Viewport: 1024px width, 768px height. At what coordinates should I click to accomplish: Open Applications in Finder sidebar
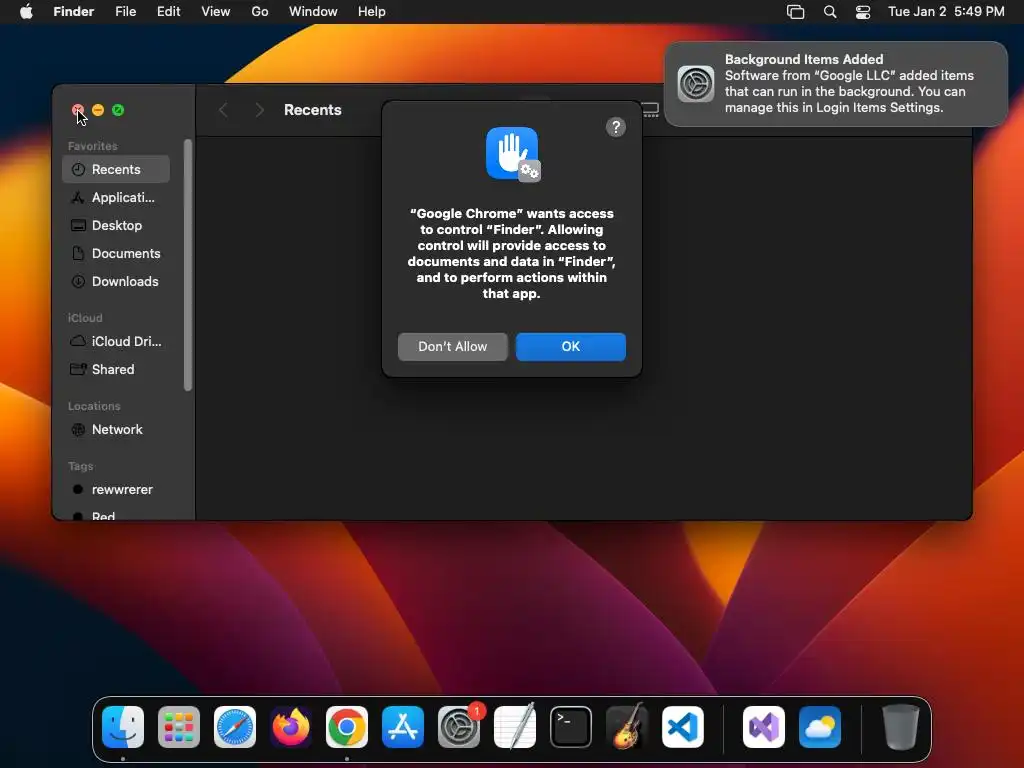(x=116, y=197)
